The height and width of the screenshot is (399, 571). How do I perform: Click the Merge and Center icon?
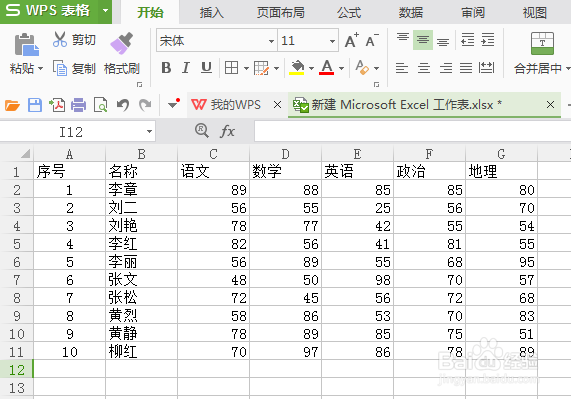pyautogui.click(x=542, y=43)
